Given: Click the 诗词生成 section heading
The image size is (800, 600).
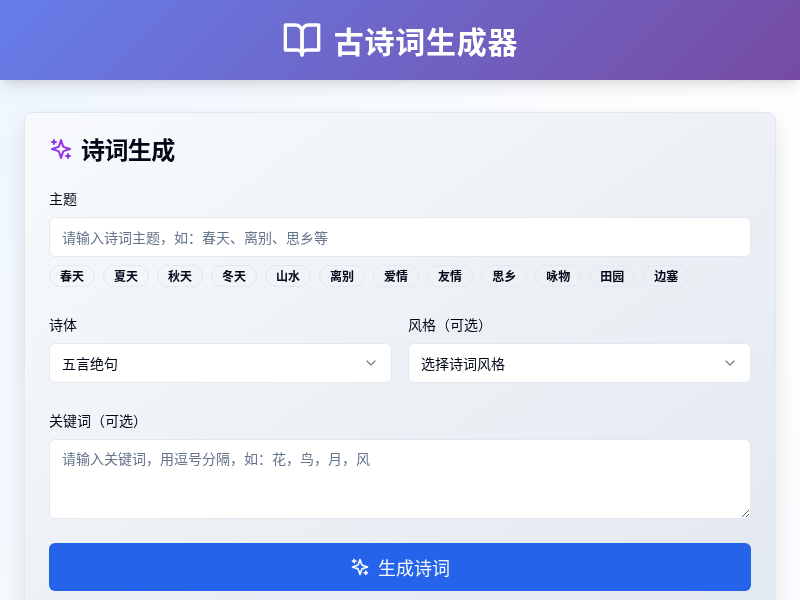Looking at the screenshot, I should click(x=128, y=150).
